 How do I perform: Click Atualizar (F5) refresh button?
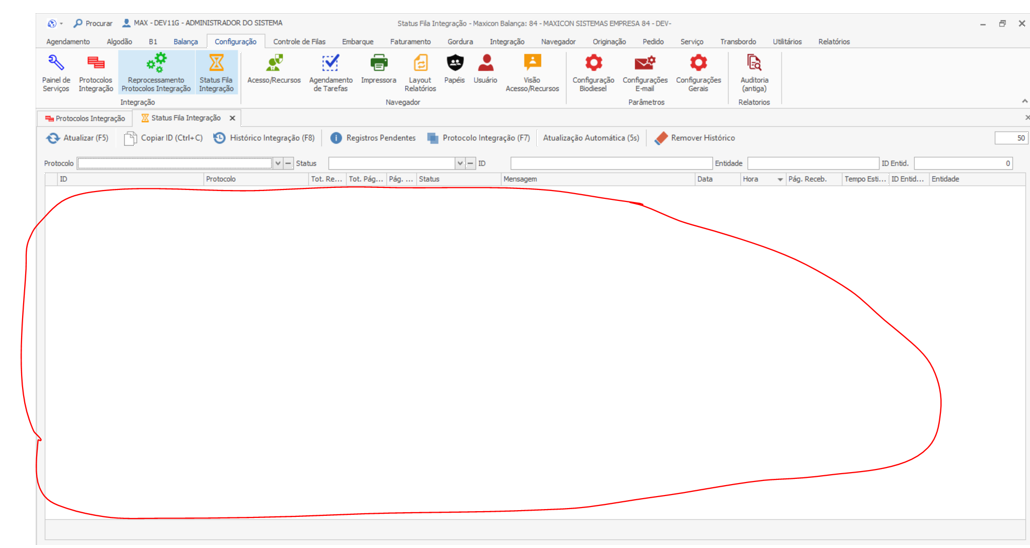(x=77, y=138)
